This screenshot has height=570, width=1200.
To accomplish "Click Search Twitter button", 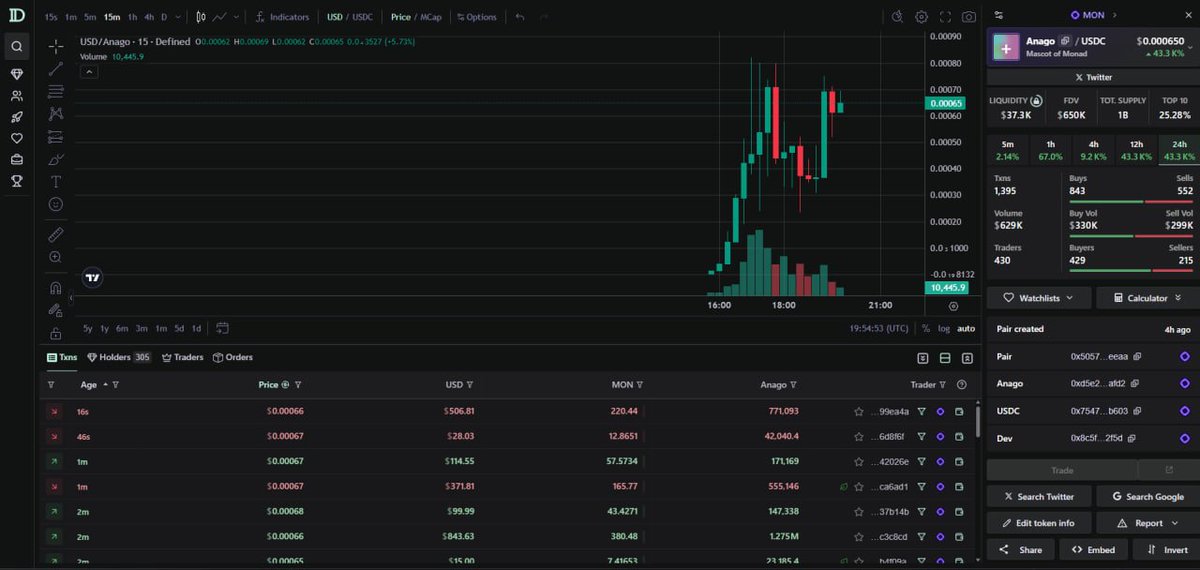I will (1037, 496).
